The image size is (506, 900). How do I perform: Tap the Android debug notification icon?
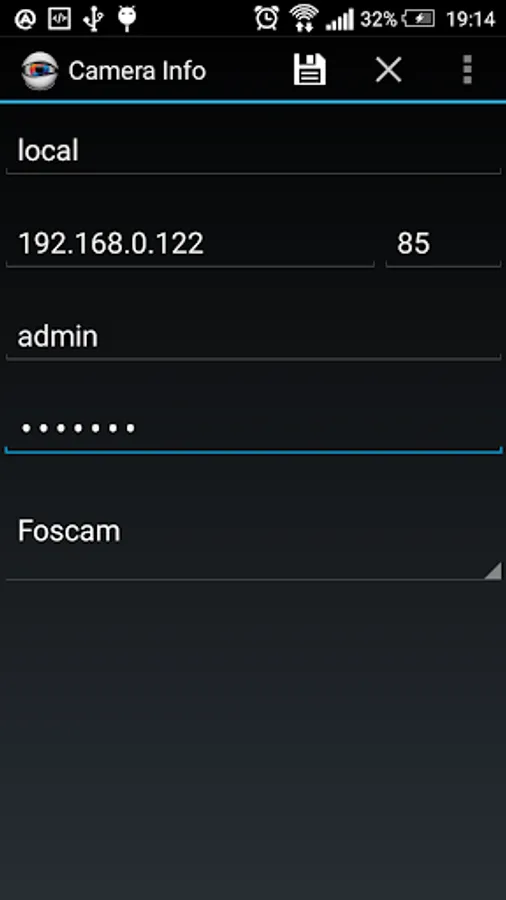point(126,18)
